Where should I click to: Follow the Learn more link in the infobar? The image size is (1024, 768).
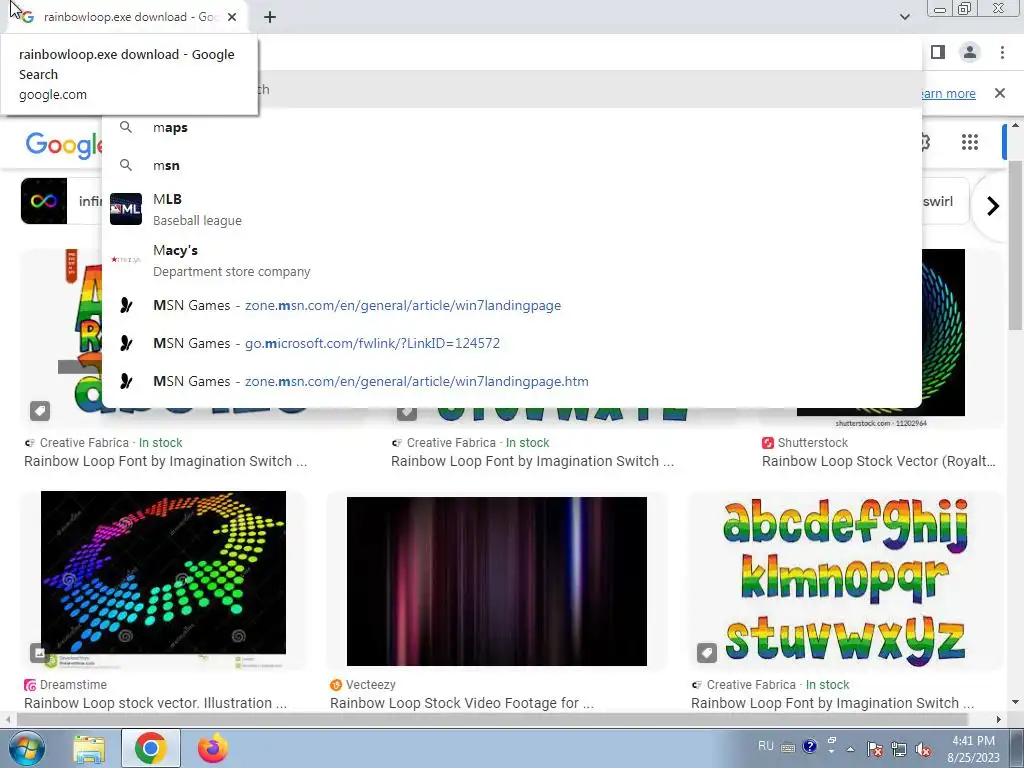(x=948, y=93)
